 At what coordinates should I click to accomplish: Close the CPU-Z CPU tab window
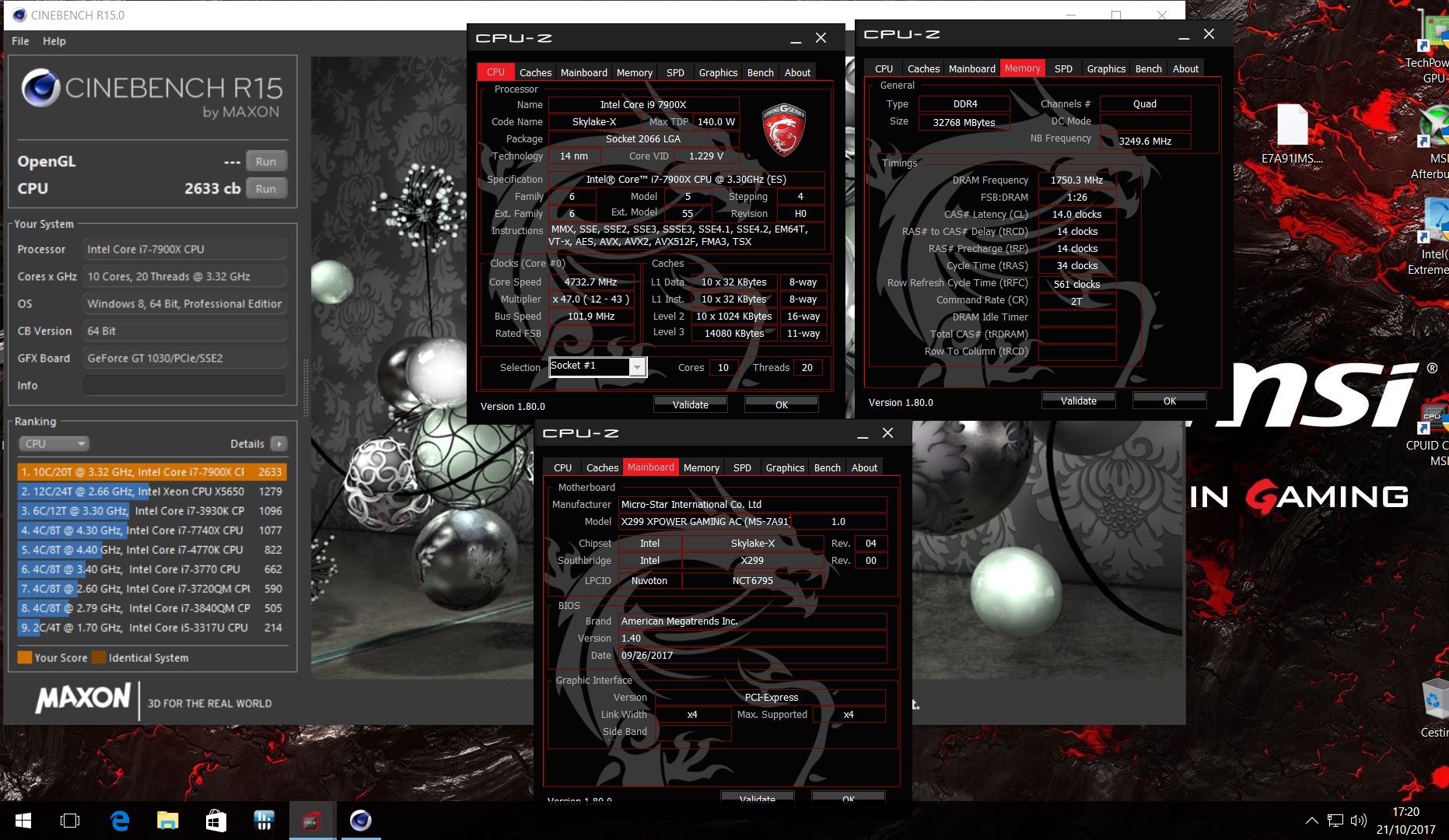pos(821,38)
